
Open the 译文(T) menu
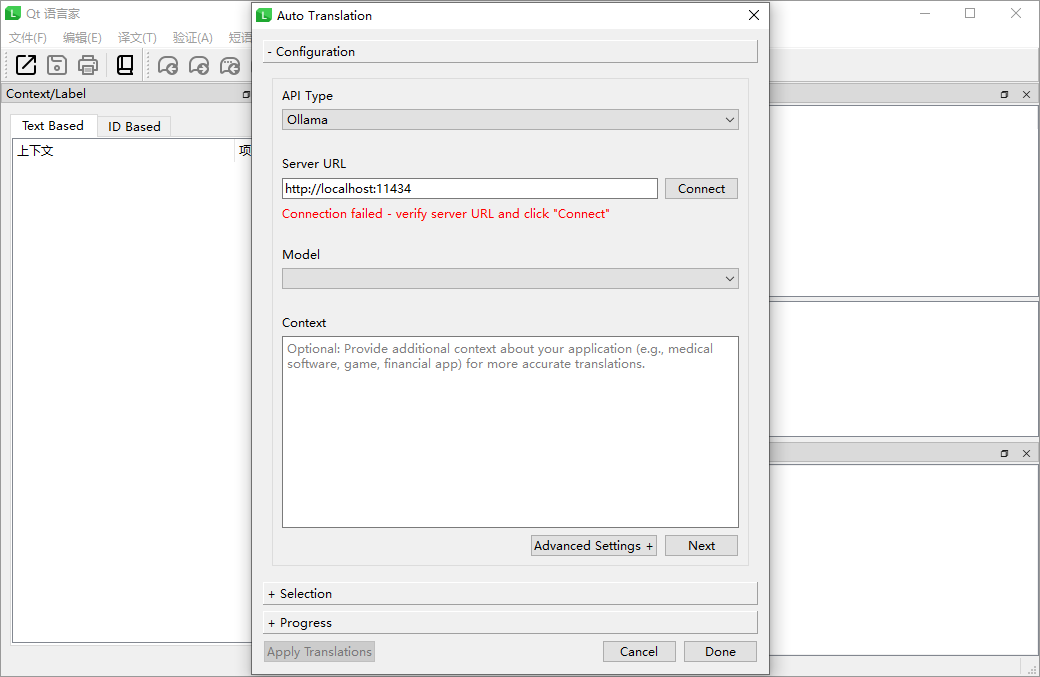click(x=137, y=38)
